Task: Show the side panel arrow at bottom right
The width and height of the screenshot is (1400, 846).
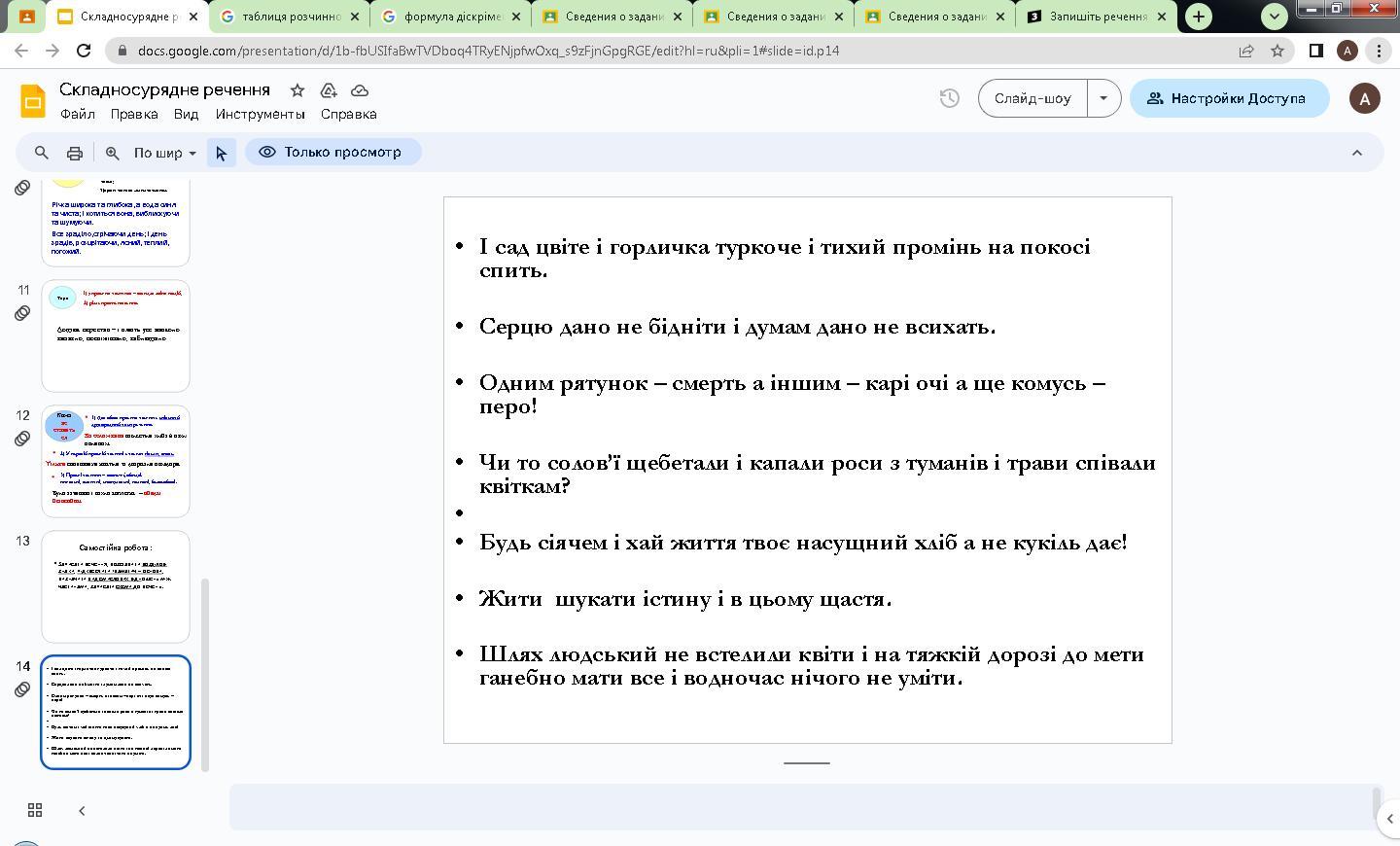Action: [x=1390, y=819]
